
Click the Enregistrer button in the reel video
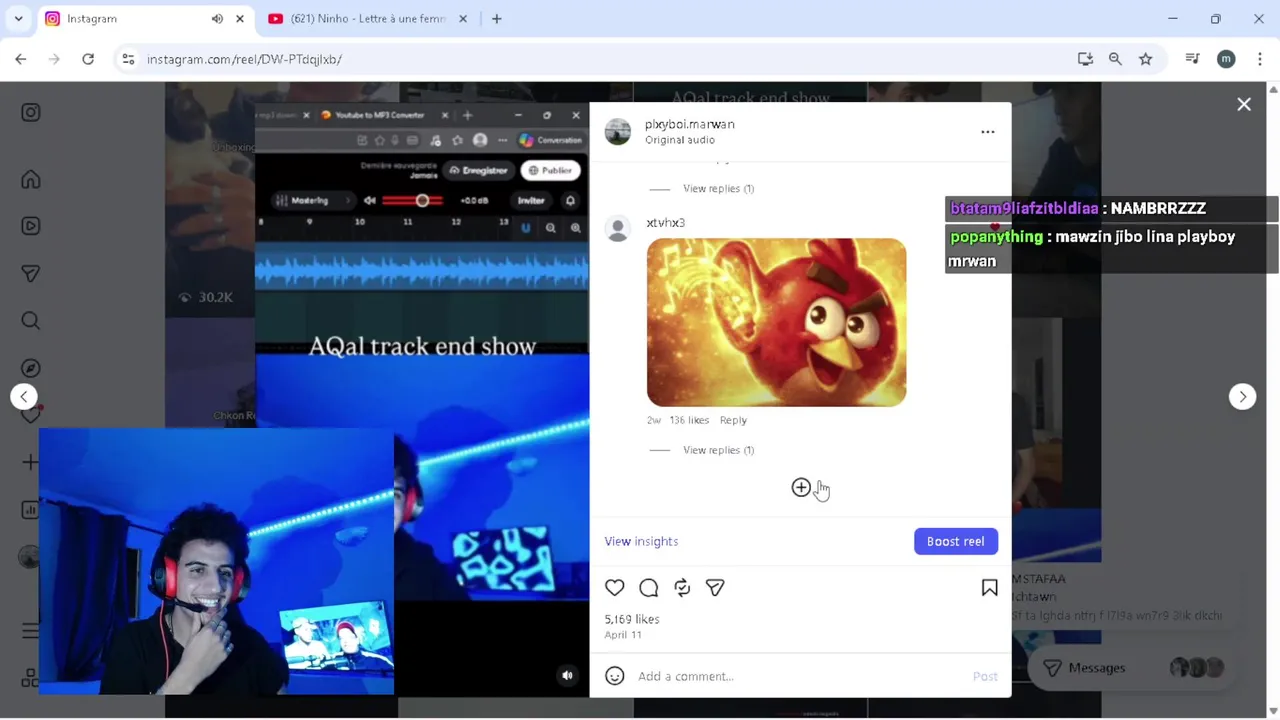(479, 171)
